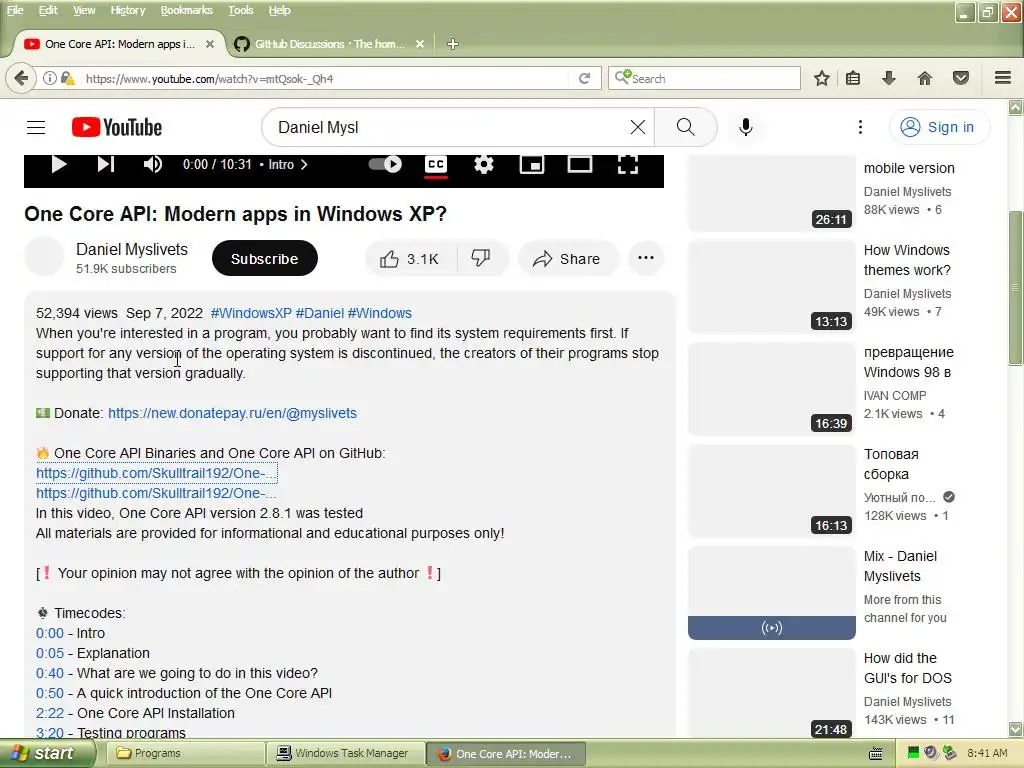The height and width of the screenshot is (768, 1024).
Task: Open How did the GUI's for DOS video
Action: pos(908,668)
